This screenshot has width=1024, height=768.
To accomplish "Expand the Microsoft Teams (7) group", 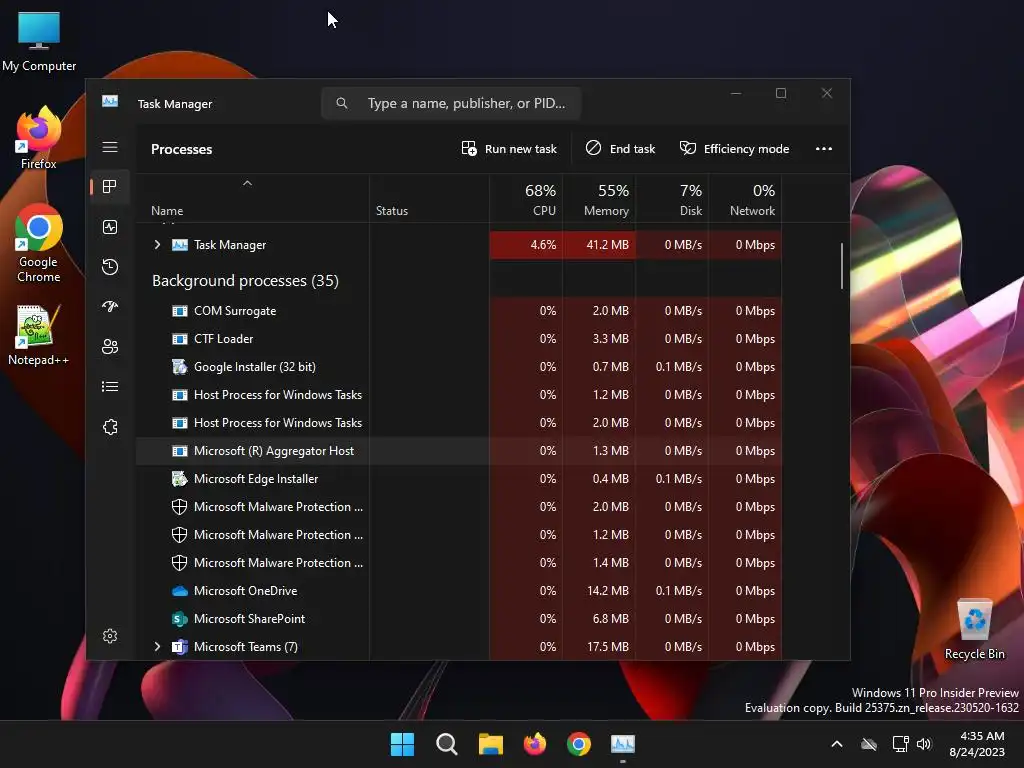I will tap(157, 647).
